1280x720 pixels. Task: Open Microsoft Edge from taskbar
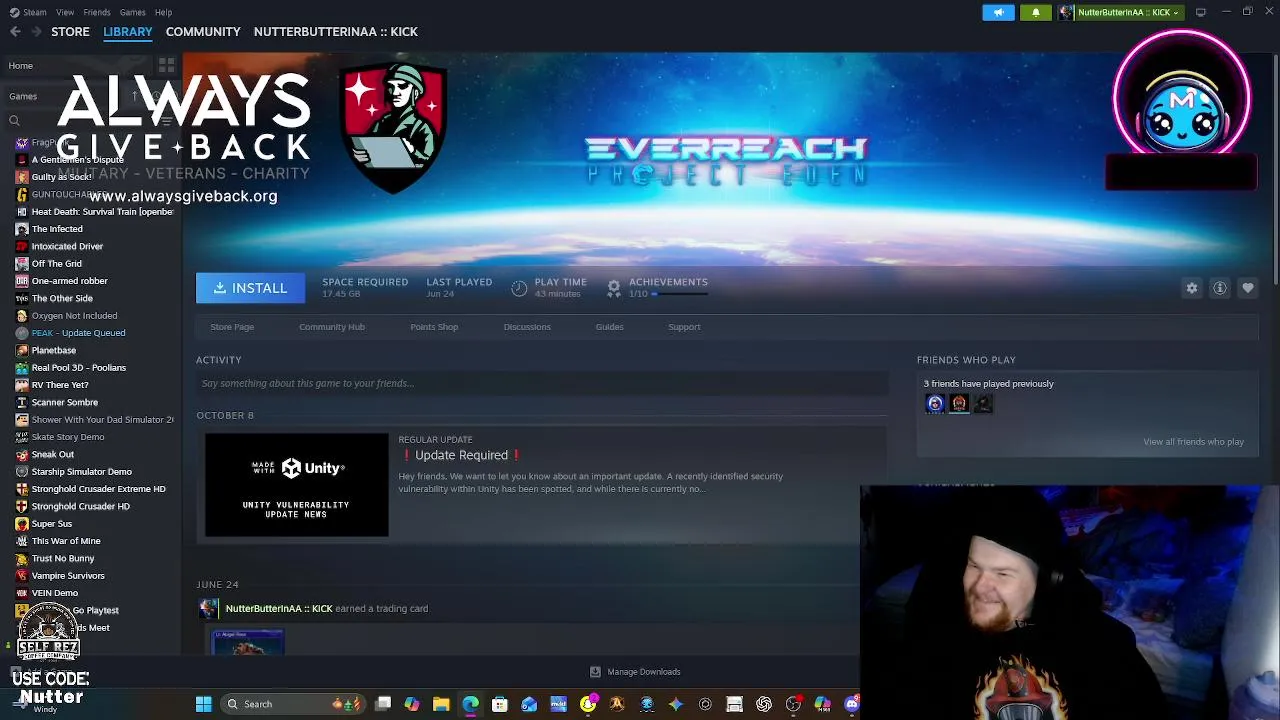pyautogui.click(x=470, y=704)
